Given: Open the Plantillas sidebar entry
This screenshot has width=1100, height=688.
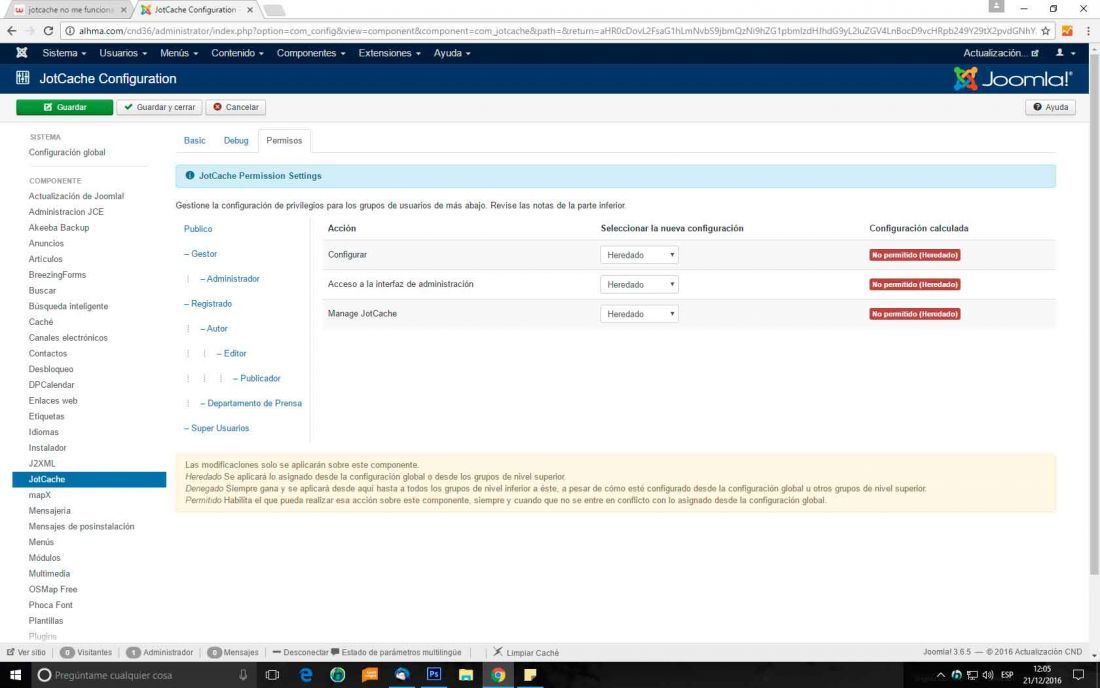Looking at the screenshot, I should coord(46,621).
